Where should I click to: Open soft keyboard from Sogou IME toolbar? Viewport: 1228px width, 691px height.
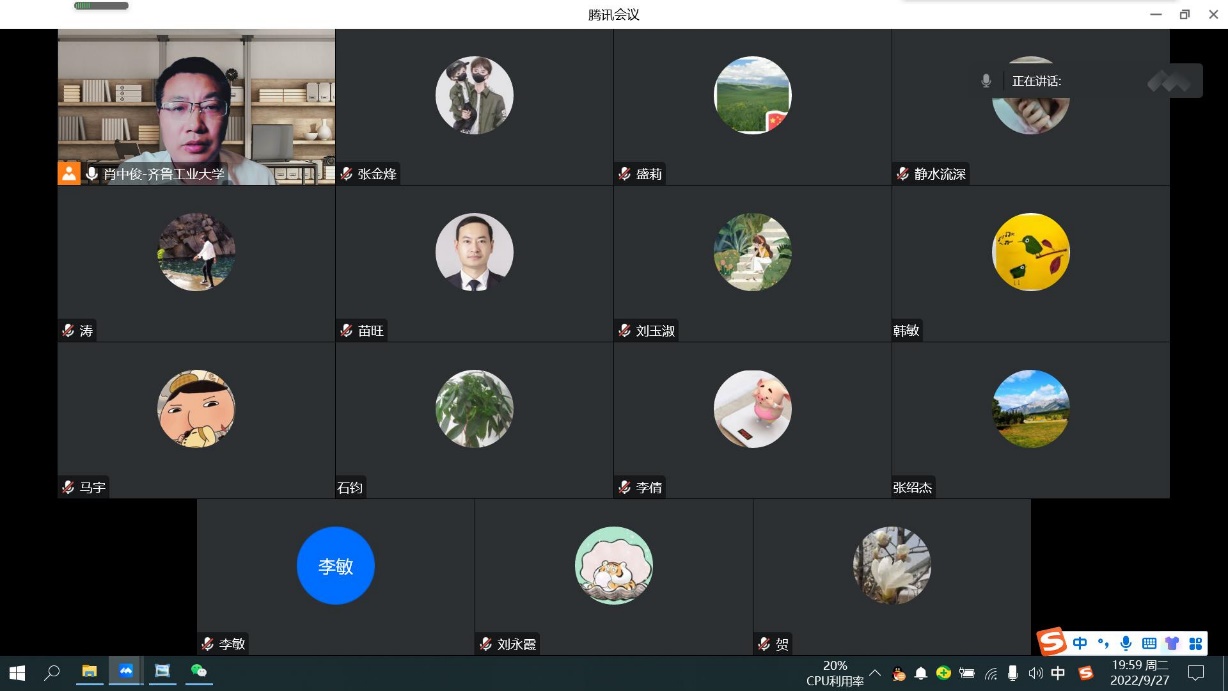click(1149, 643)
